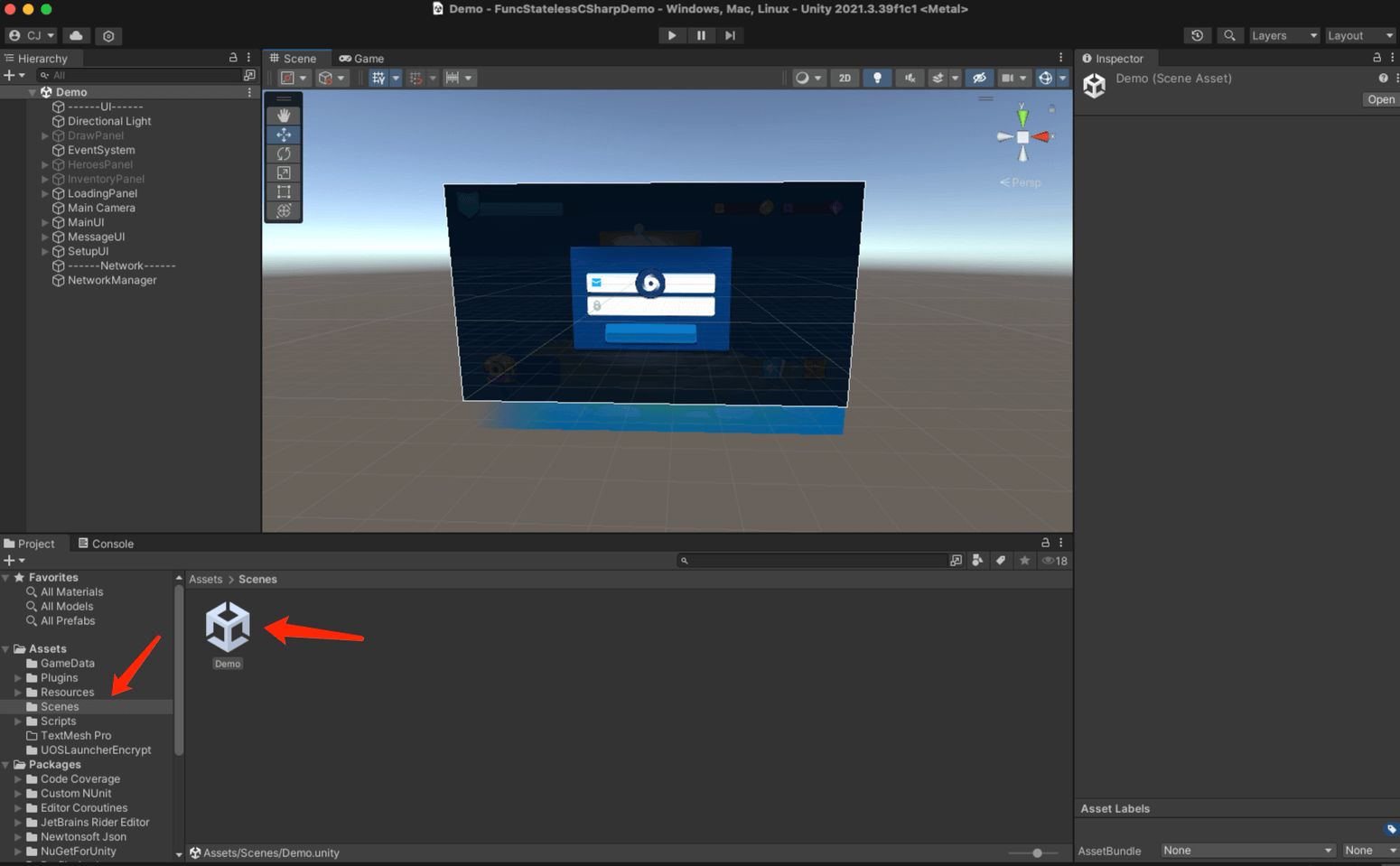
Task: Toggle scene audio mute button
Action: click(x=910, y=78)
